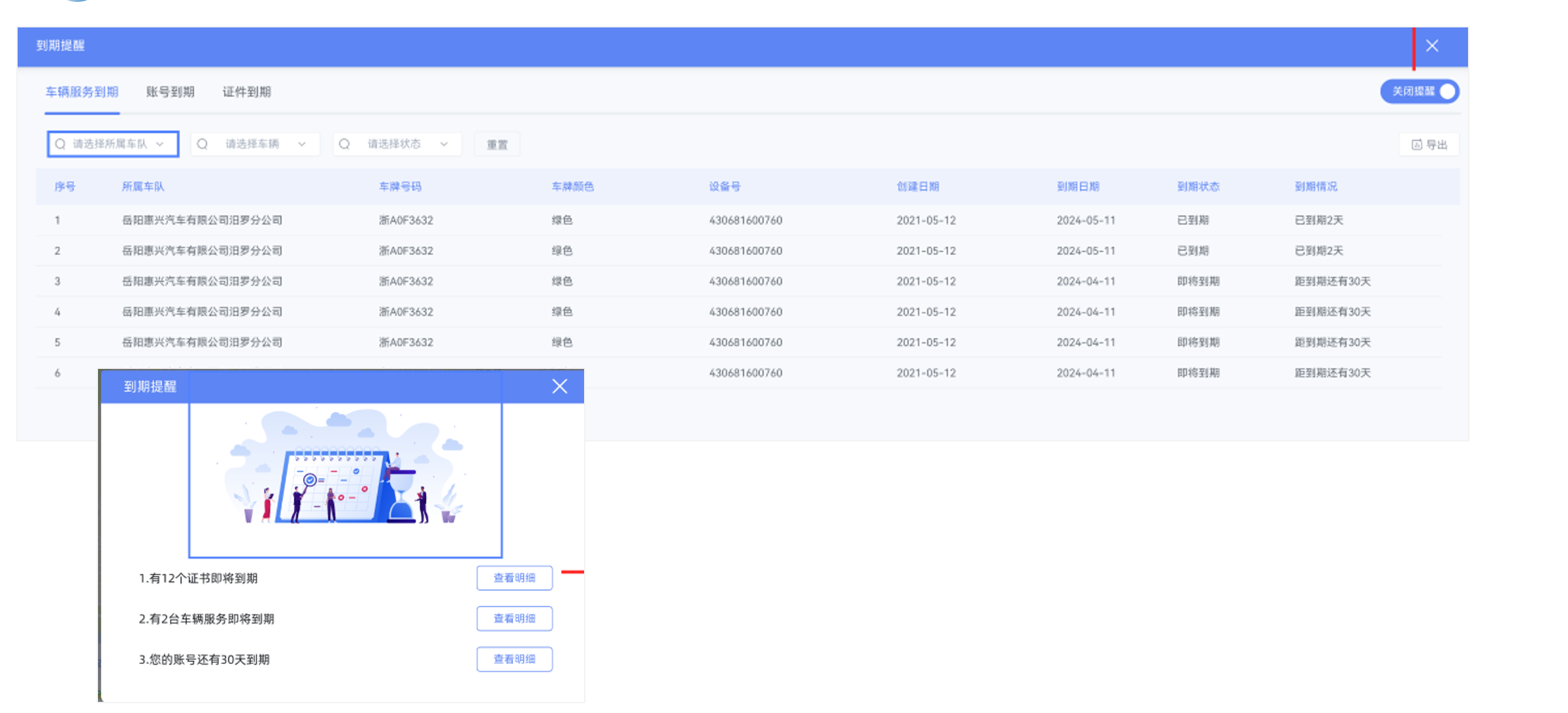Screen dimensions: 1568x713
Task: Switch to the 车辆服务到期 tab
Action: tap(82, 92)
